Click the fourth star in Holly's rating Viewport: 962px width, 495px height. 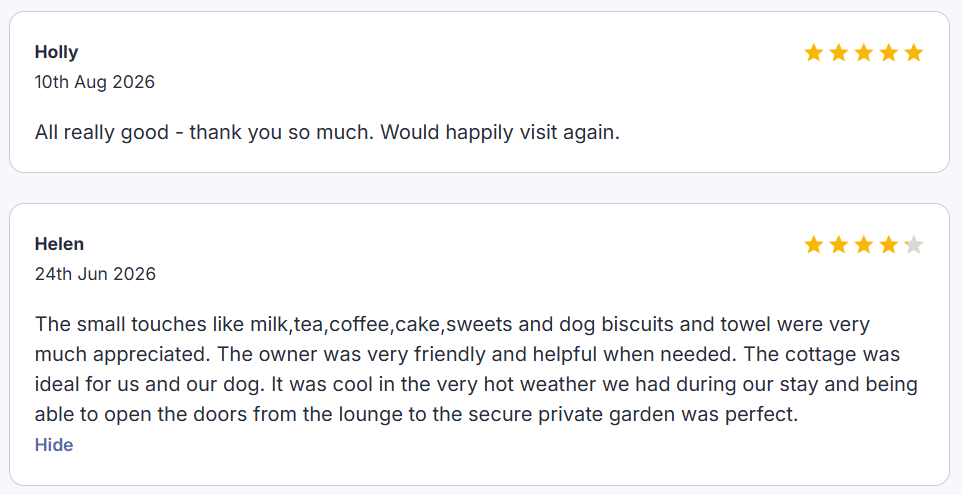coord(889,53)
